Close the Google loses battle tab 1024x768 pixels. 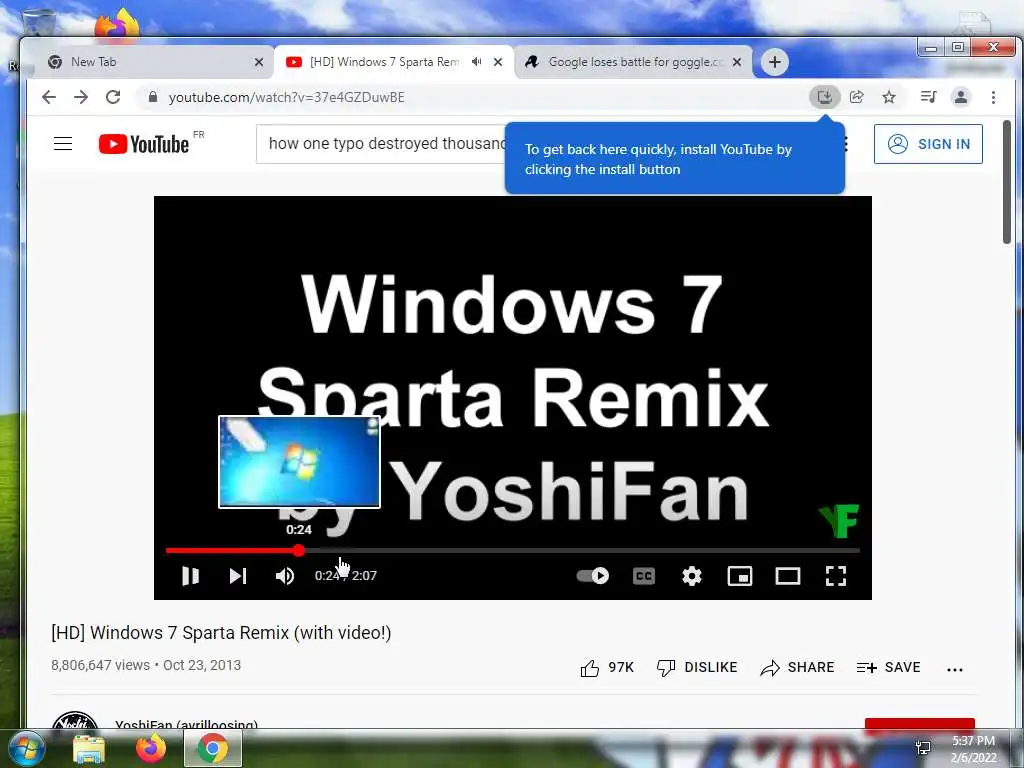click(737, 62)
